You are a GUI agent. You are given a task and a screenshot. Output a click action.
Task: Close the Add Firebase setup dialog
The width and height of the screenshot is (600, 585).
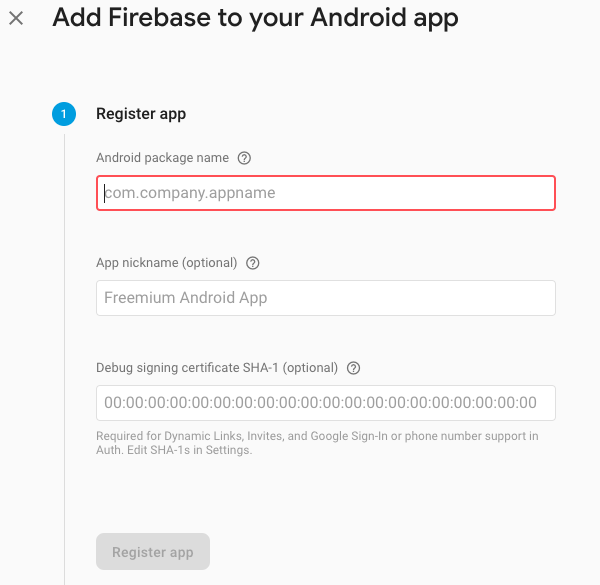(16, 18)
